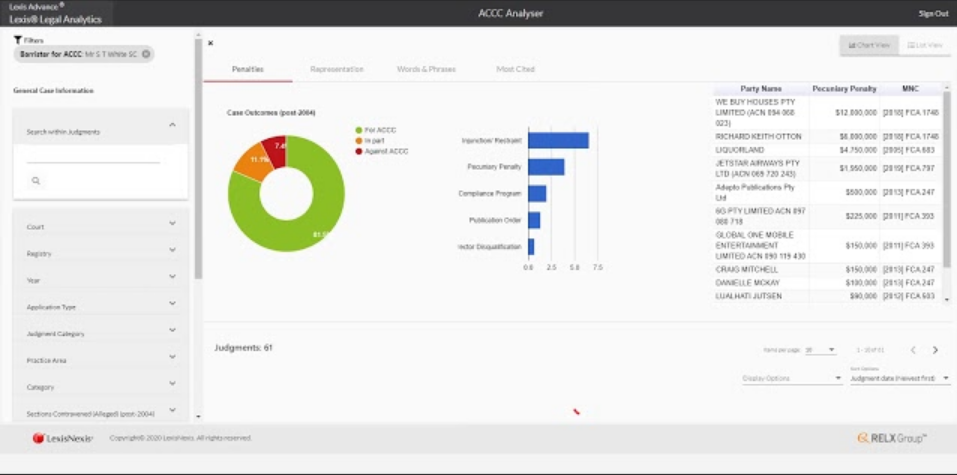Expand the Court filter

click(101, 227)
